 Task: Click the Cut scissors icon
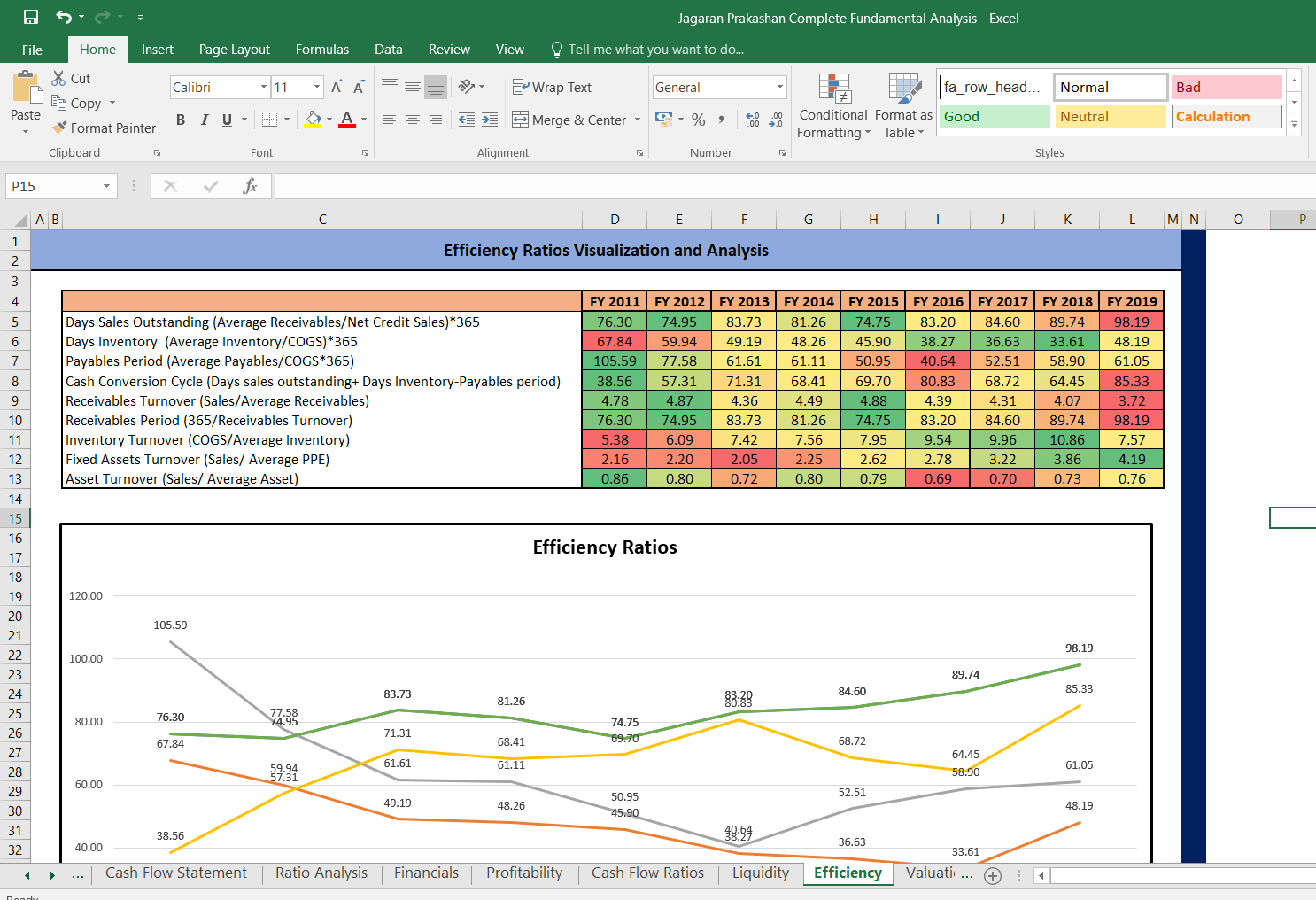coord(59,78)
